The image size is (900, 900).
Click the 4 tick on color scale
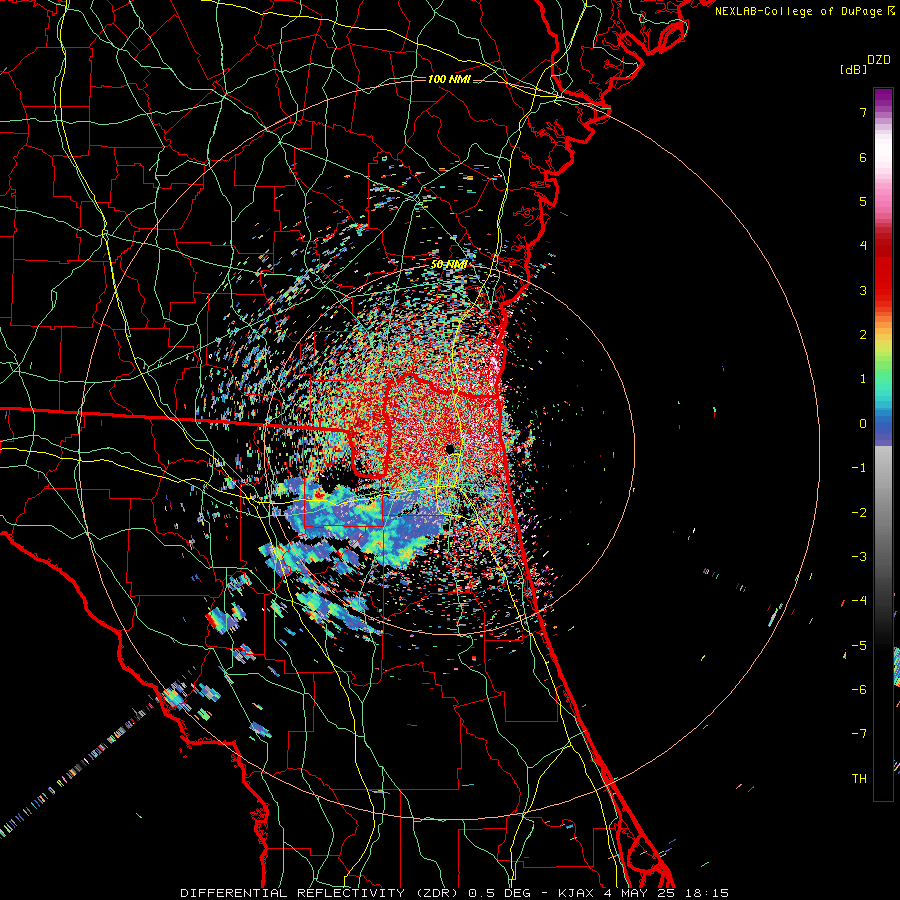click(x=863, y=246)
